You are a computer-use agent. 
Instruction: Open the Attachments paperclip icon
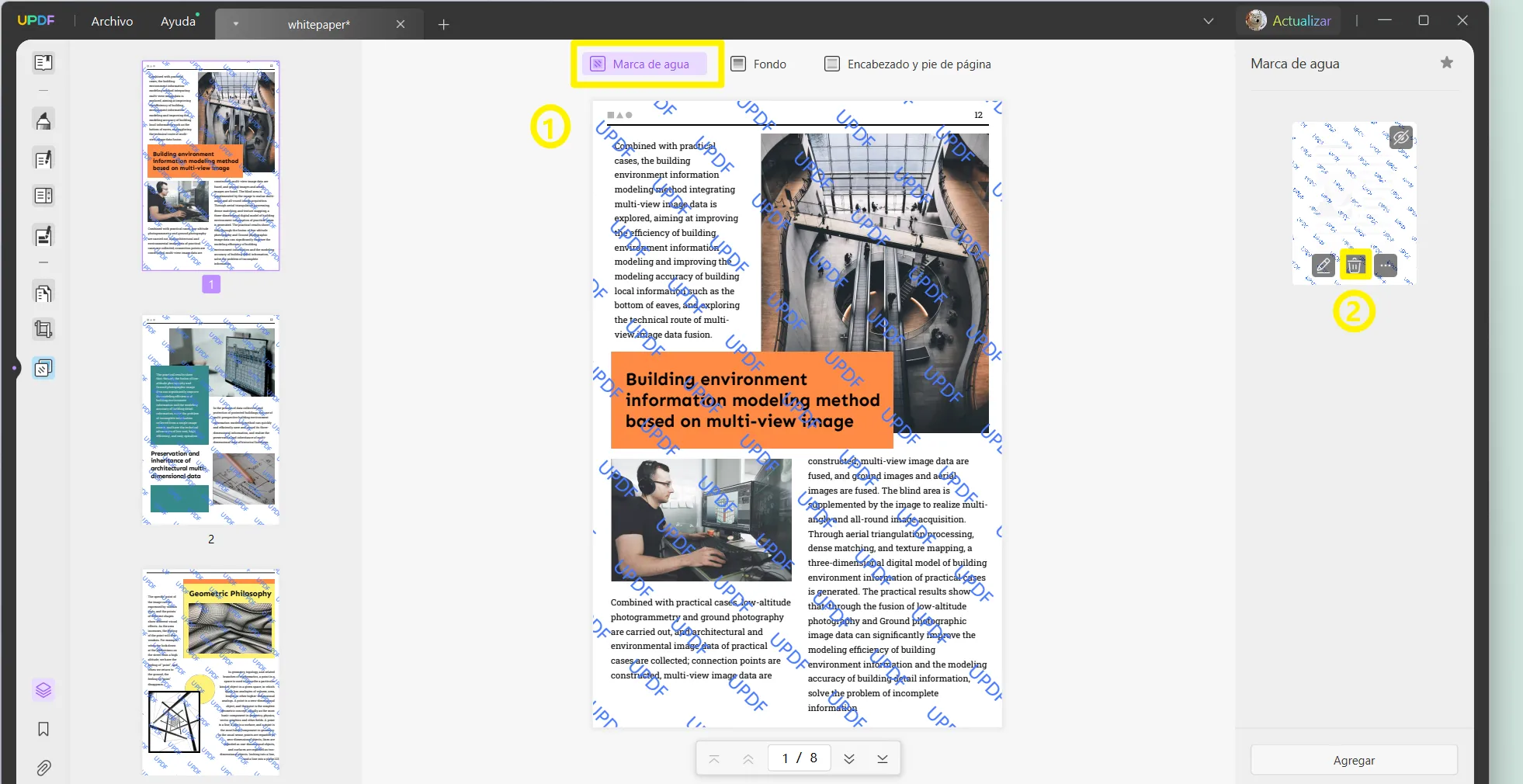43,768
